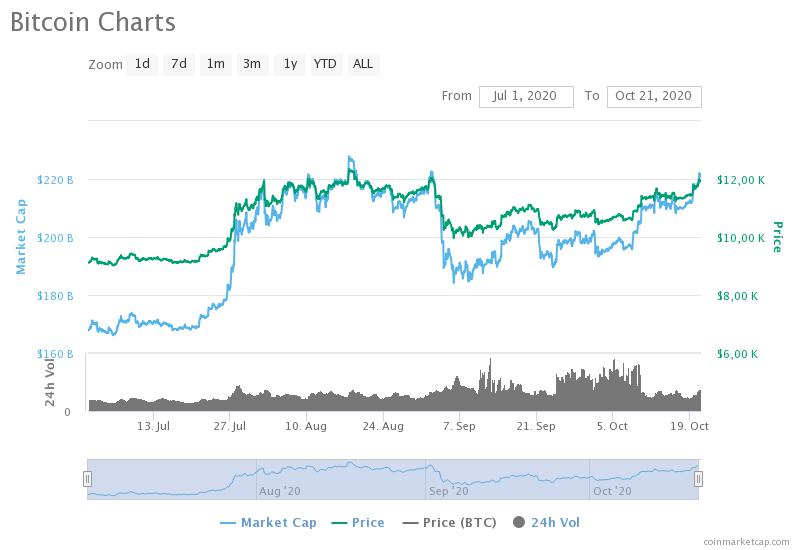Click Aug '20 in the navigator timeline

tap(279, 491)
